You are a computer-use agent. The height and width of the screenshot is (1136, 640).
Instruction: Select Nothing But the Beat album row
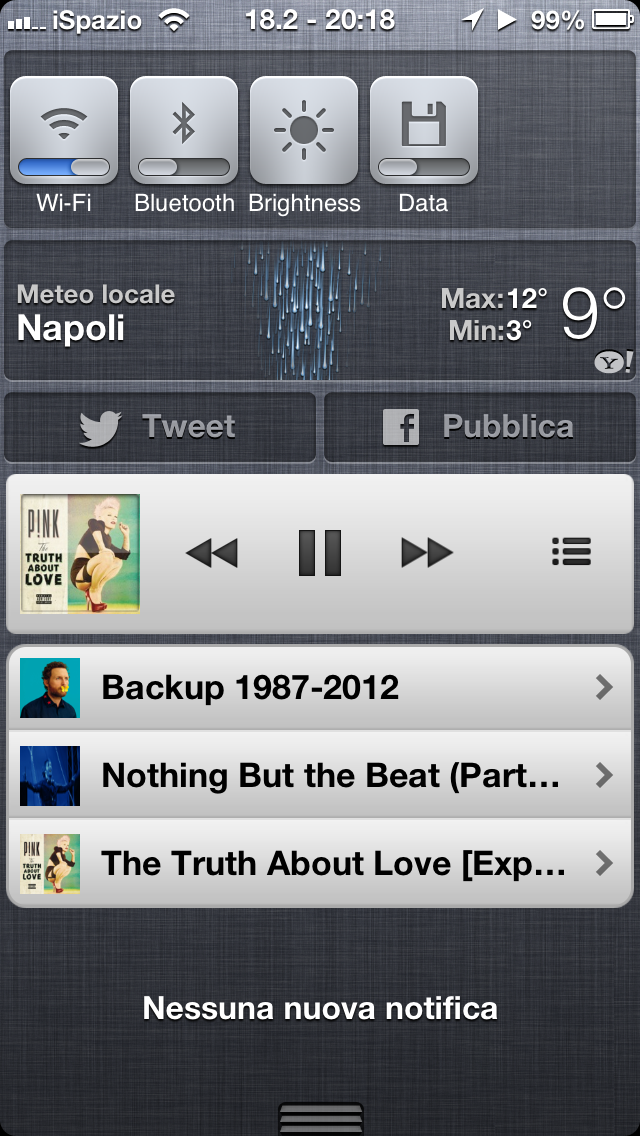(x=320, y=774)
